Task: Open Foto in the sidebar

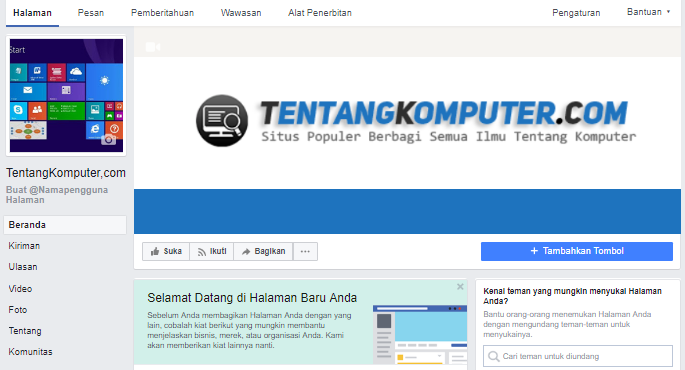Action: tap(17, 310)
